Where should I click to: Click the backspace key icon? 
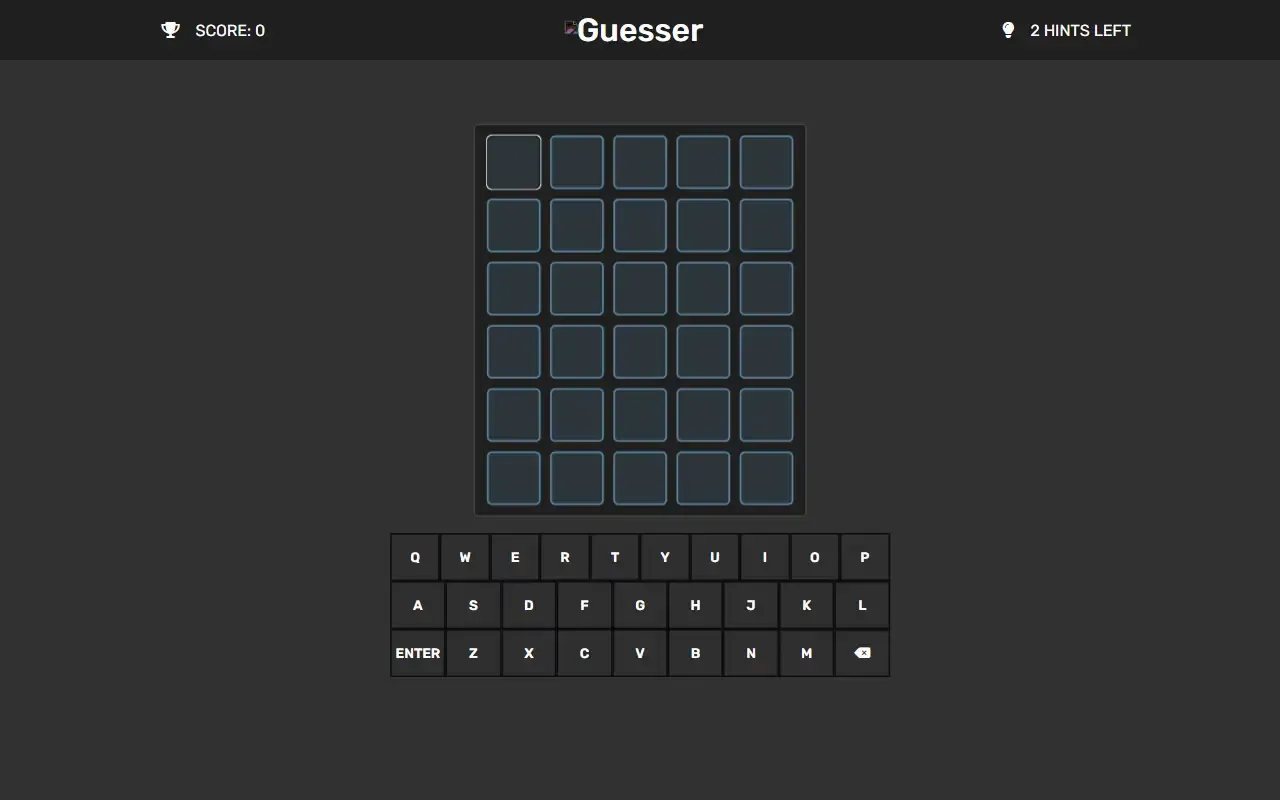(x=862, y=653)
